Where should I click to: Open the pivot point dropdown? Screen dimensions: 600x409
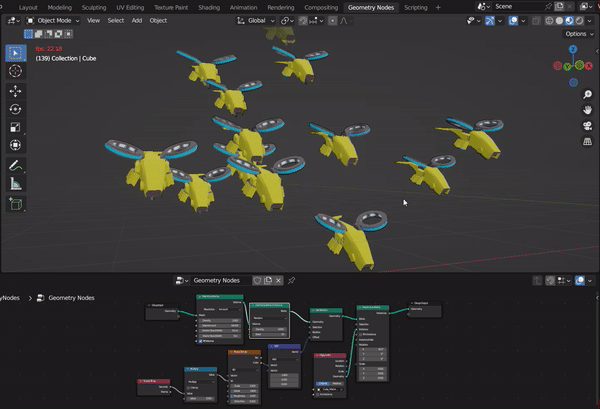tap(287, 21)
